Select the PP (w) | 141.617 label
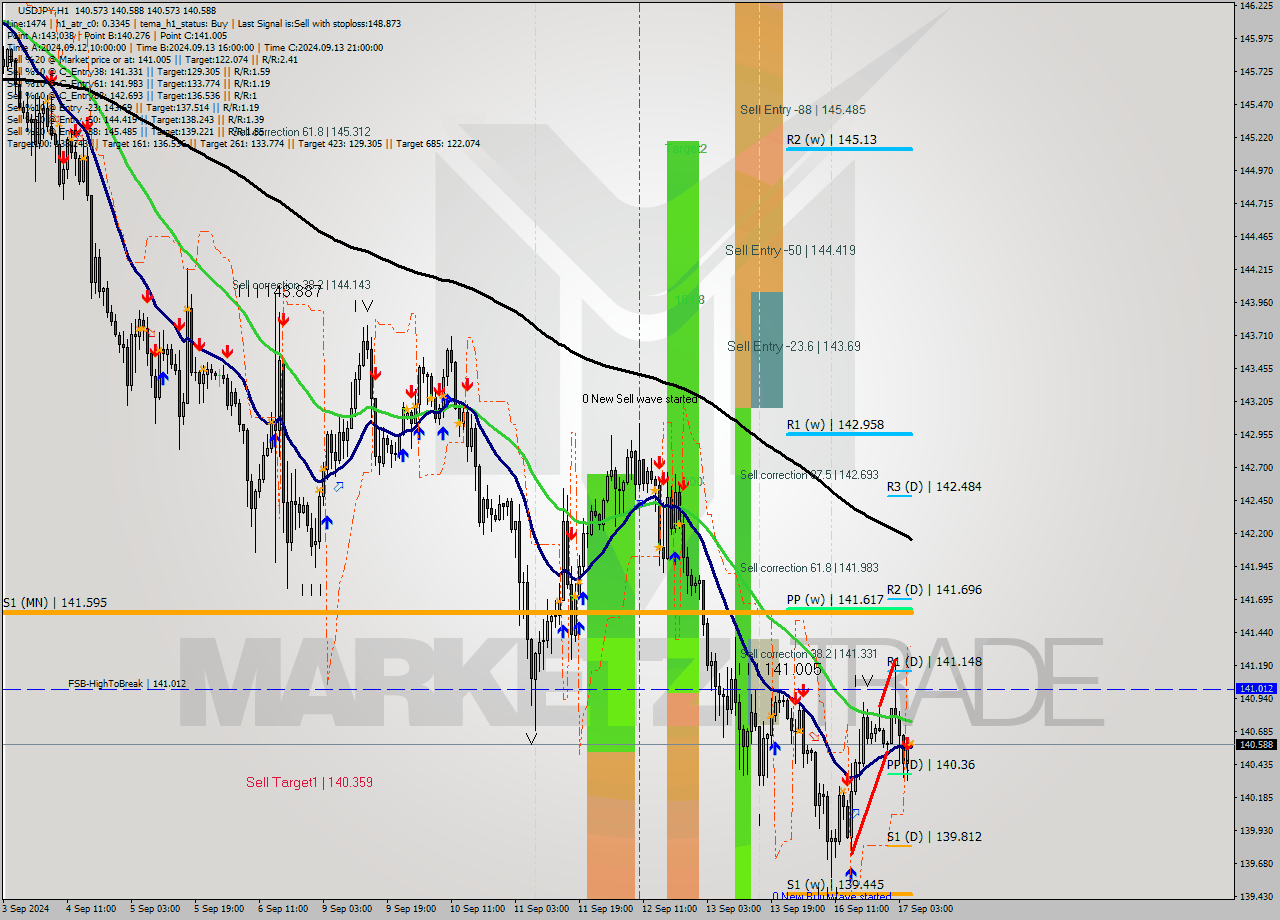The height and width of the screenshot is (920, 1280). [835, 599]
